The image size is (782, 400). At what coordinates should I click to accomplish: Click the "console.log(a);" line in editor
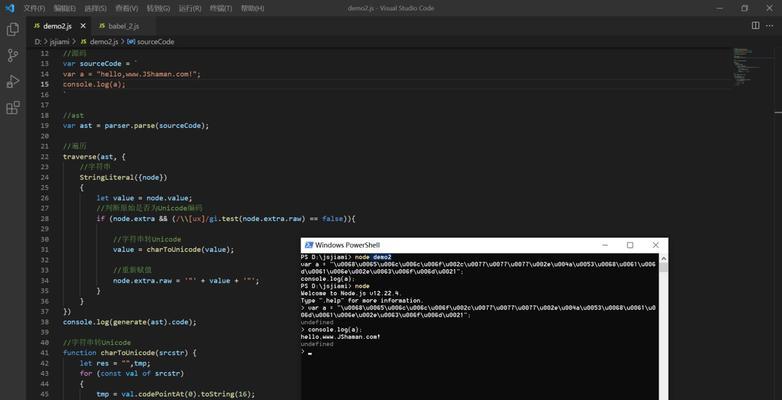click(x=94, y=84)
